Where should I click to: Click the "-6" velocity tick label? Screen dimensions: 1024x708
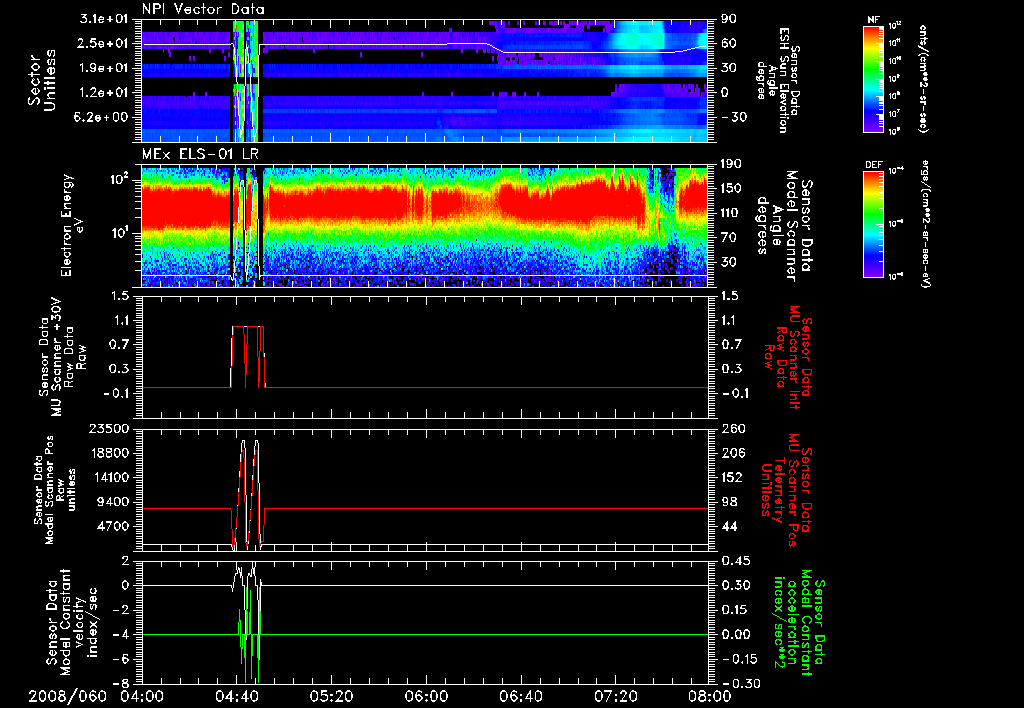pos(120,659)
